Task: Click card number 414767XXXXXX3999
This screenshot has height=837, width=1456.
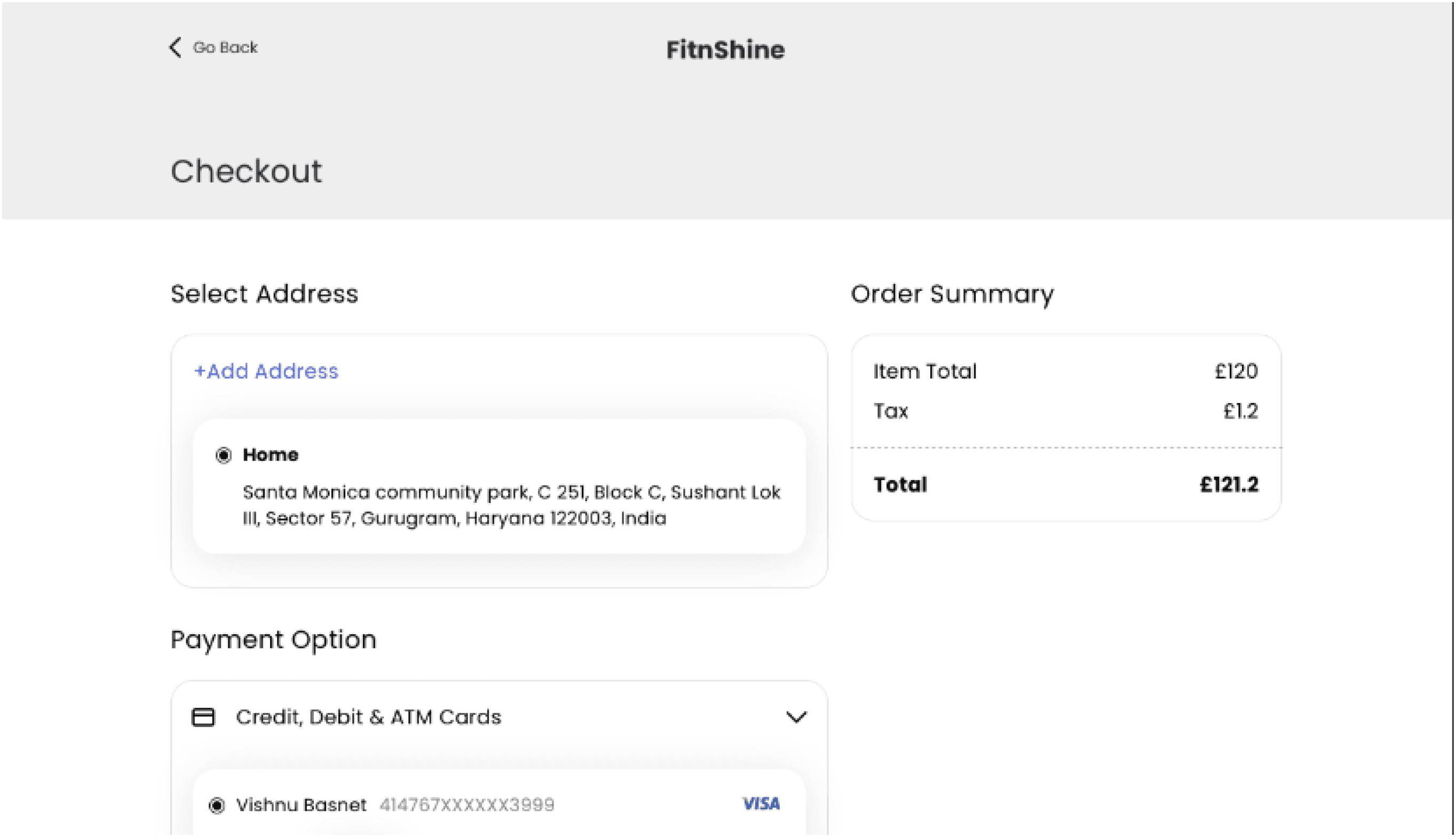Action: click(467, 805)
